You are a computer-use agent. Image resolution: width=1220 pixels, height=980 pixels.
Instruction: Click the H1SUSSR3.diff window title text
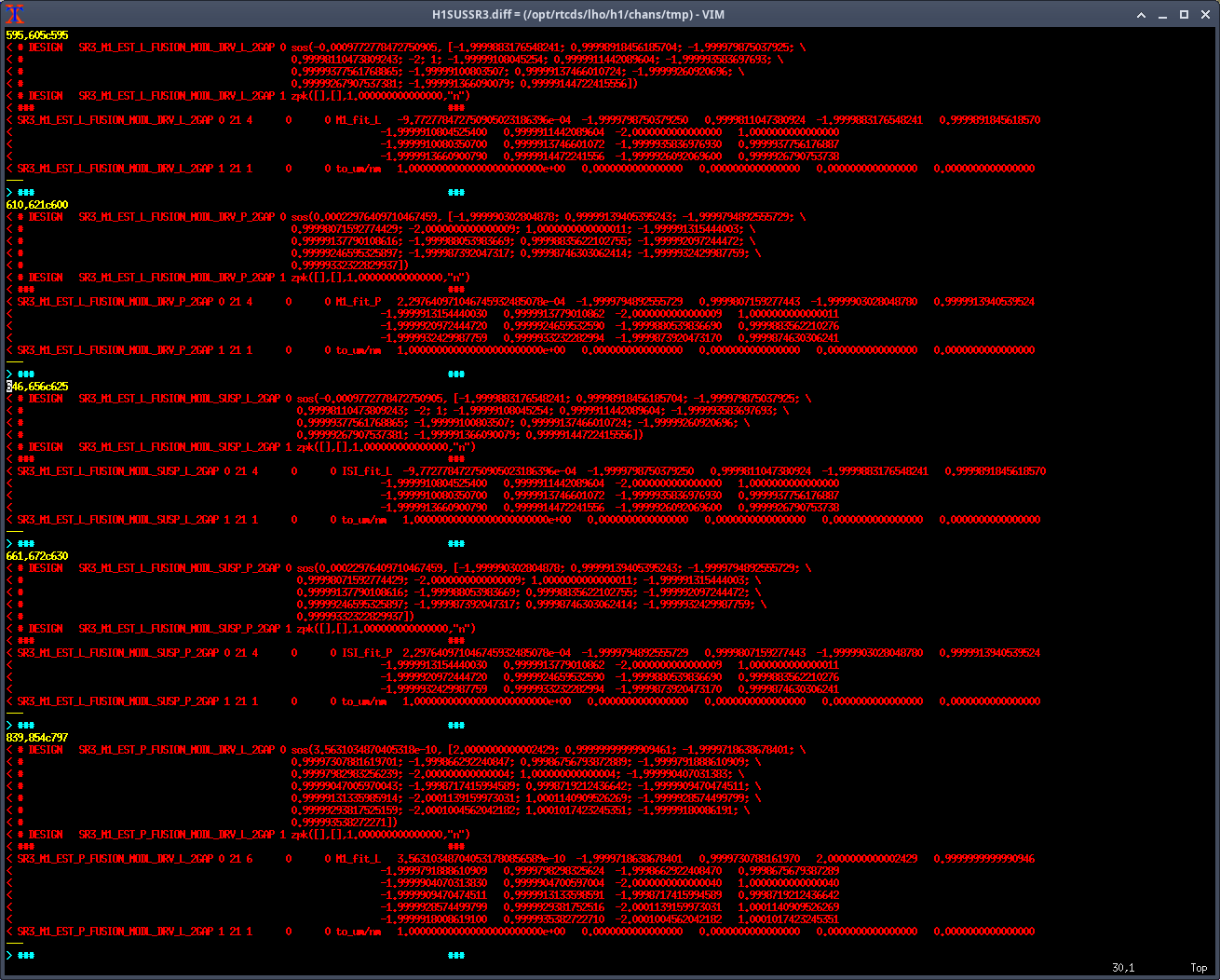(577, 15)
